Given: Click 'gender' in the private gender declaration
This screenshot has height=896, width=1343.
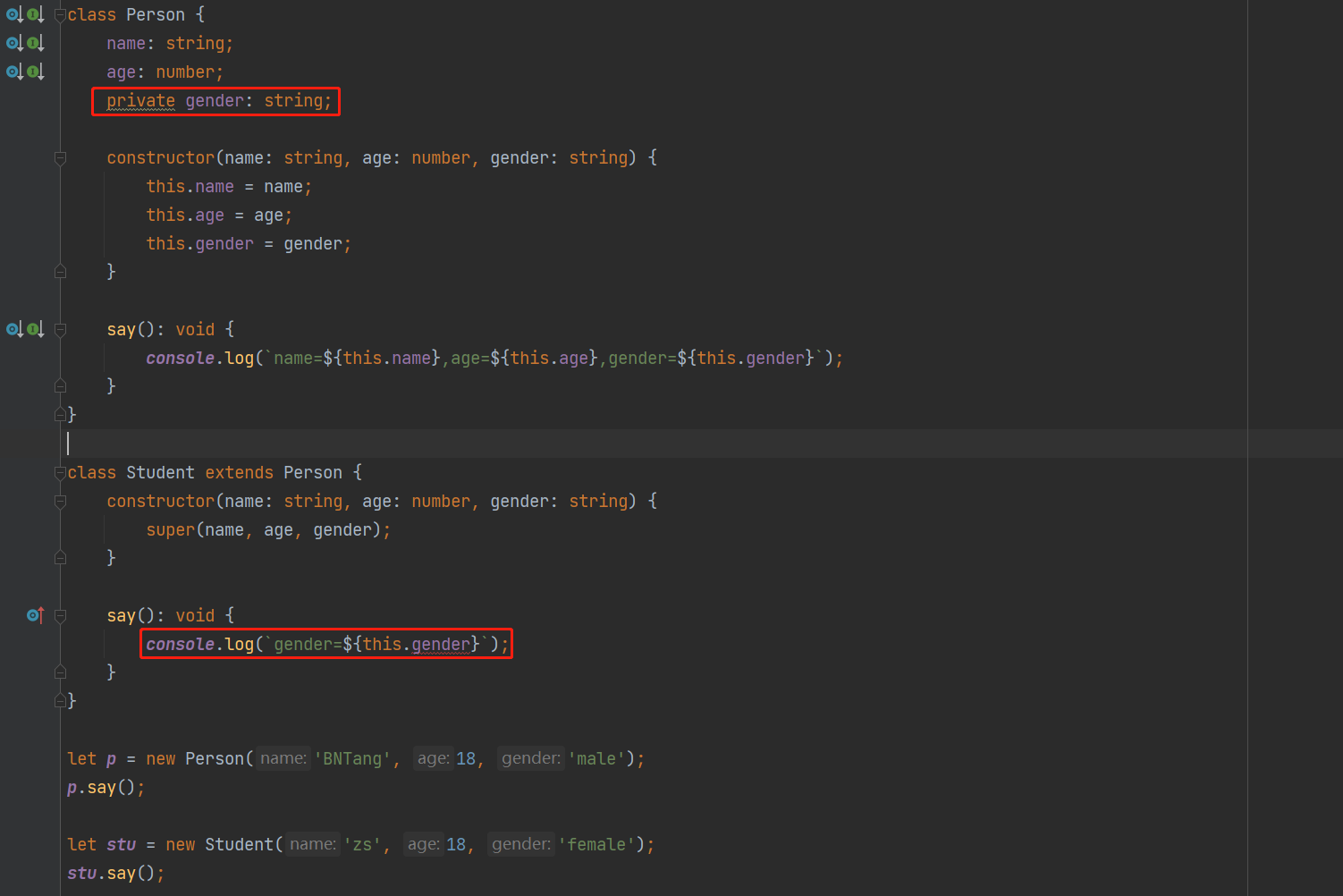Looking at the screenshot, I should 215,101.
